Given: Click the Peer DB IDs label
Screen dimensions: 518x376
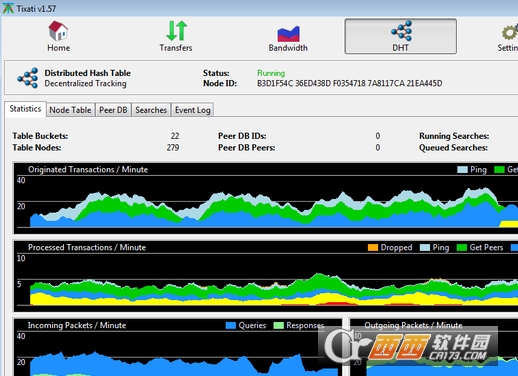Looking at the screenshot, I should 242,136.
